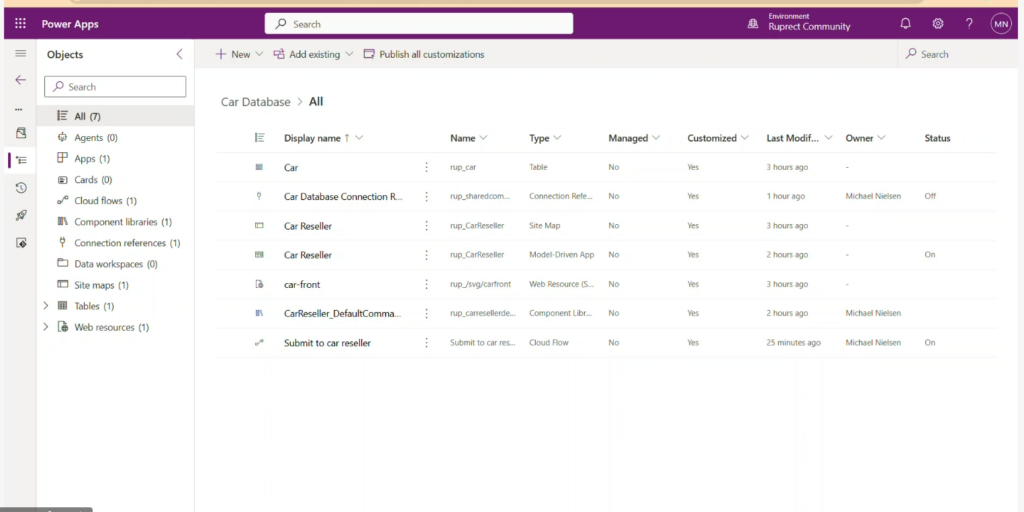The image size is (1024, 512).
Task: Open more options for the Car row
Action: tap(426, 167)
